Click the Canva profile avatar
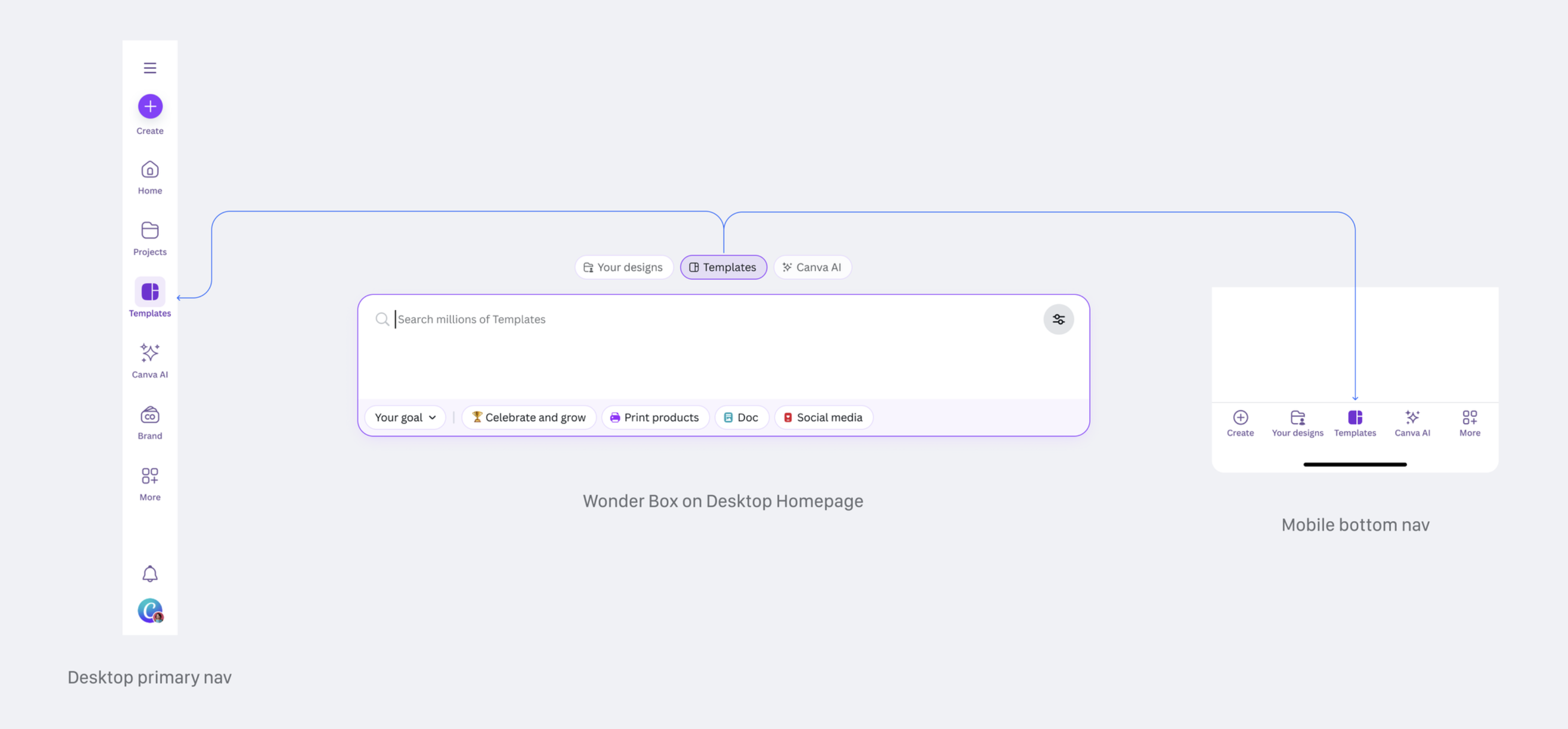The image size is (1568, 729). point(150,610)
